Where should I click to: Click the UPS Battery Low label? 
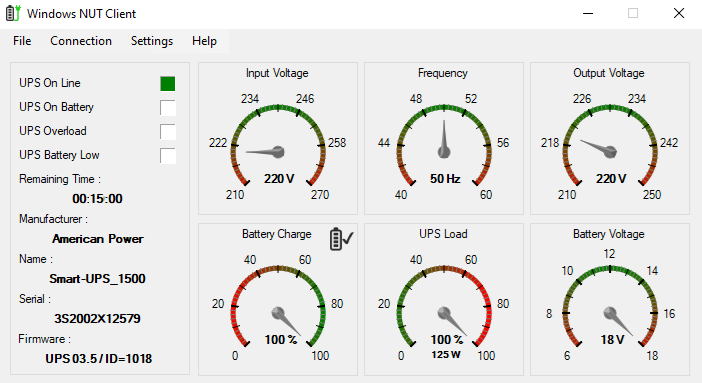pos(59,155)
